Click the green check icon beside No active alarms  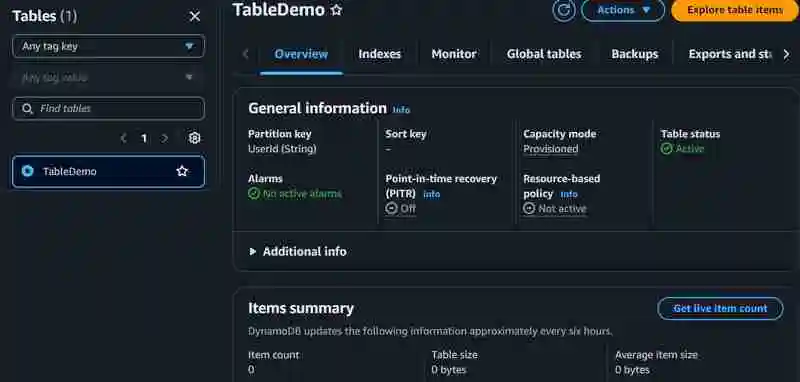(x=254, y=194)
